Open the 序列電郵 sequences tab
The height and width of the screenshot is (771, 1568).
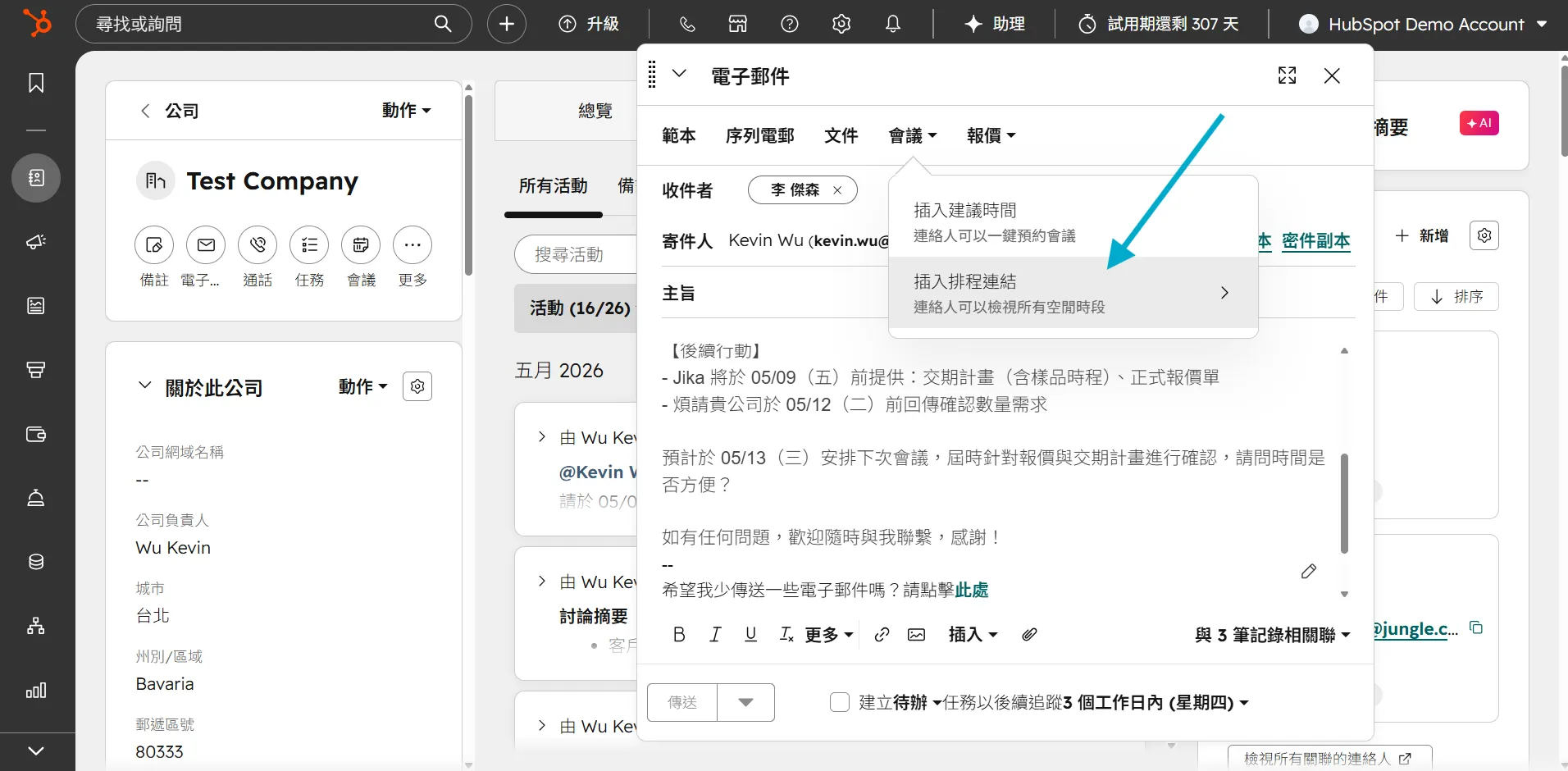point(760,135)
